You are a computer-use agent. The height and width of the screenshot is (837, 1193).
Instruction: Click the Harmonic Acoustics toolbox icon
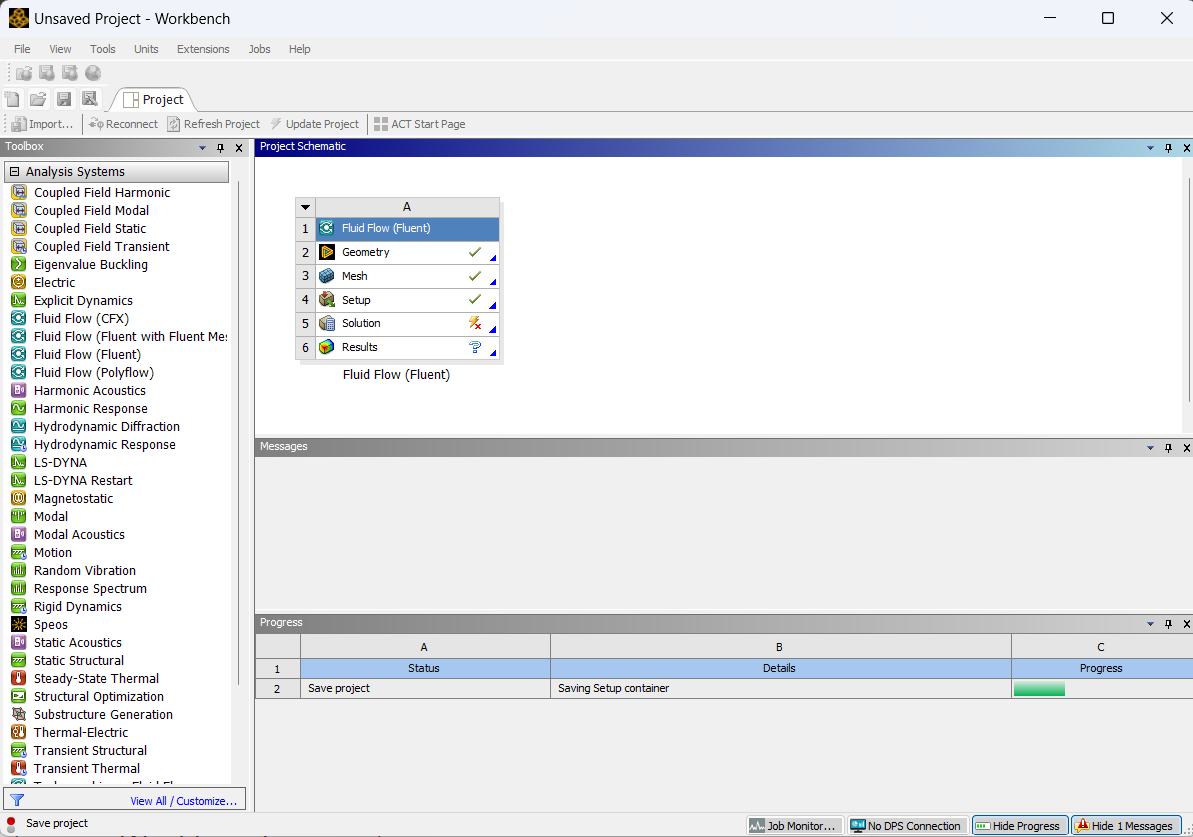tap(19, 390)
